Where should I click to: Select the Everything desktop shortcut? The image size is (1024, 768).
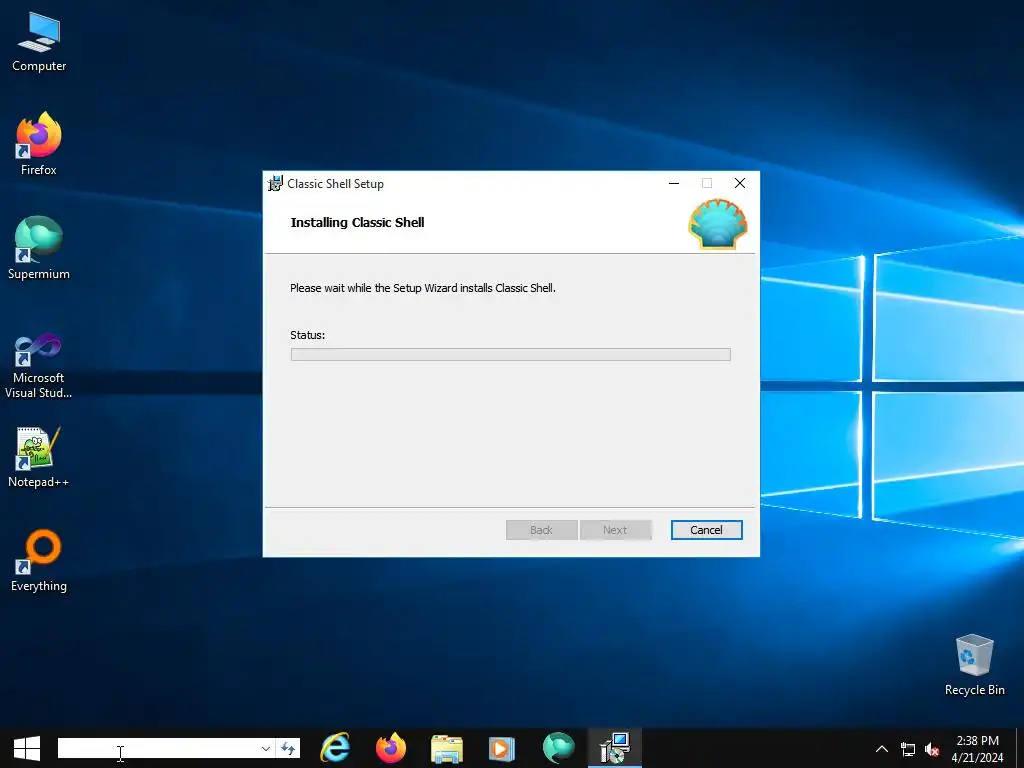[x=39, y=560]
